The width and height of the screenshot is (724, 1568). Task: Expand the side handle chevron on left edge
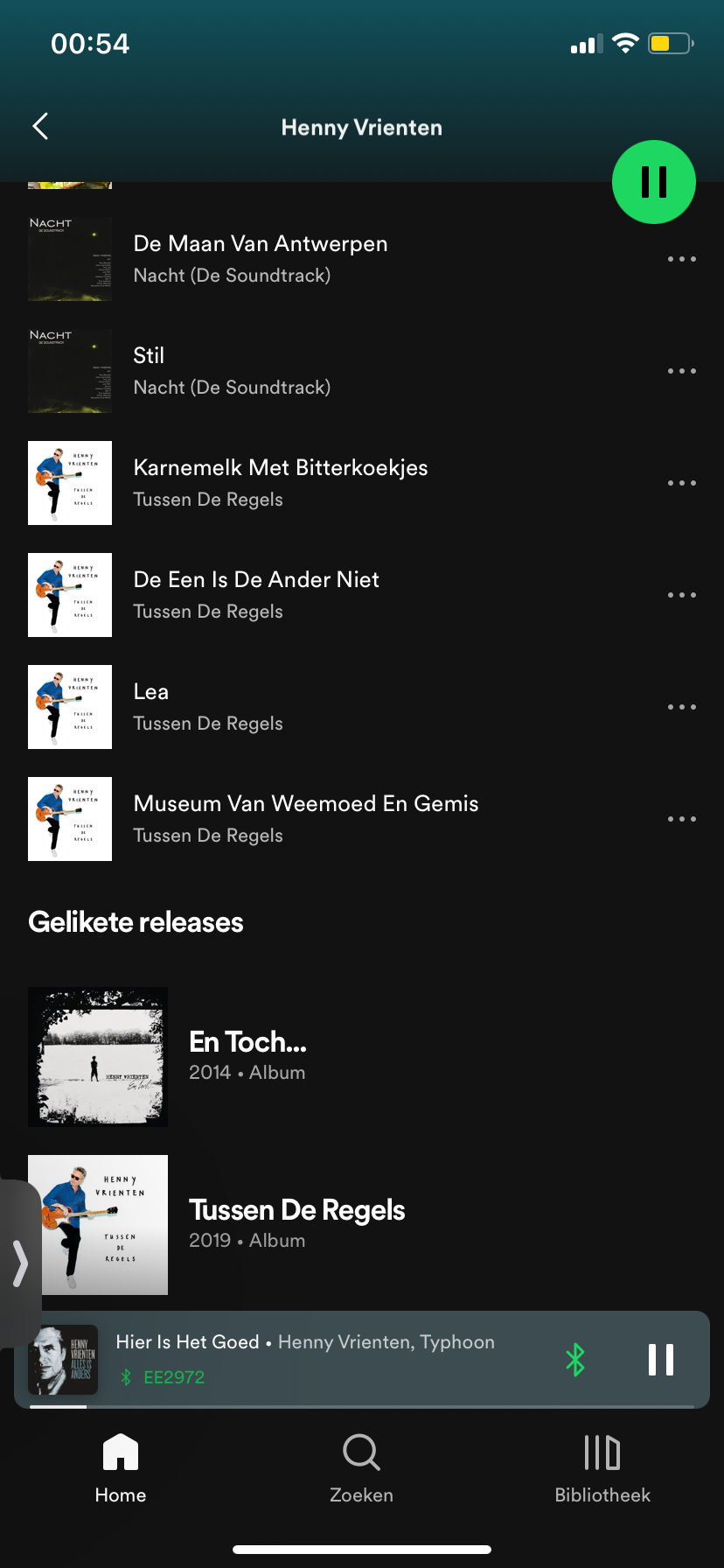pyautogui.click(x=19, y=1263)
